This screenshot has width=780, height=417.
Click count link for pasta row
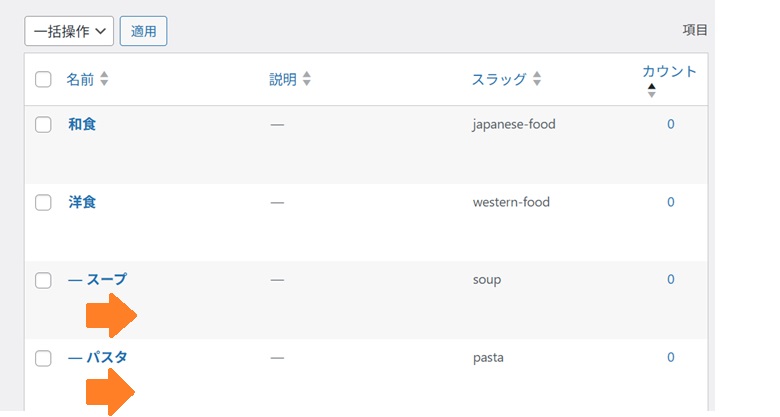[671, 357]
